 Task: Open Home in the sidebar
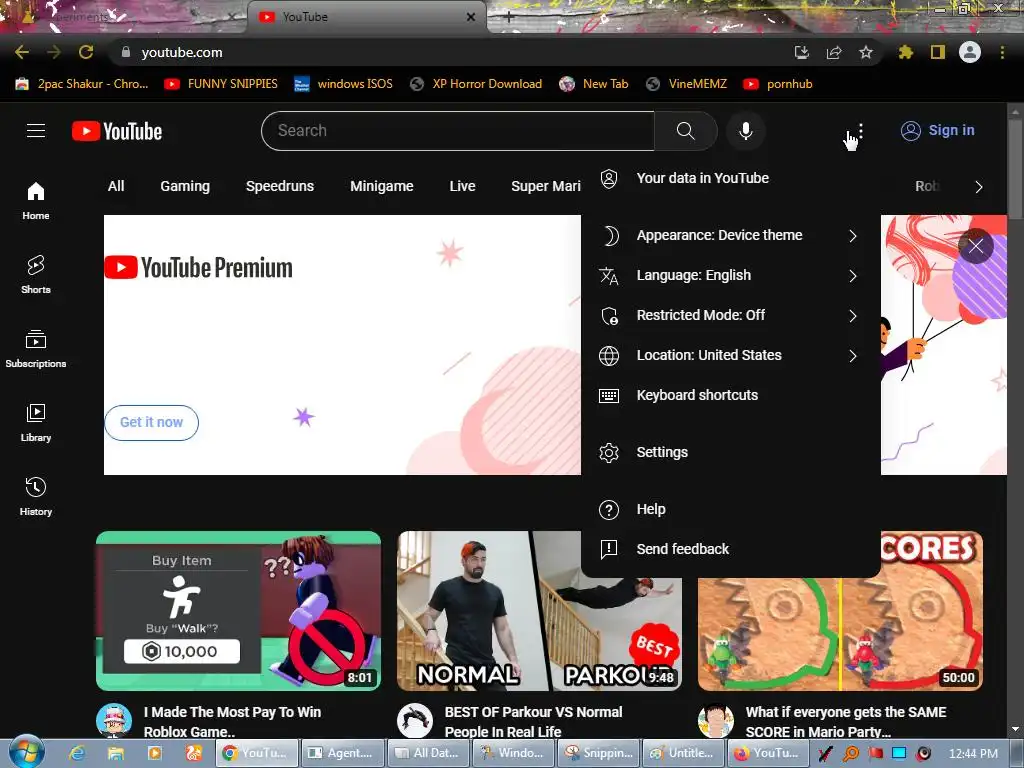click(x=35, y=201)
